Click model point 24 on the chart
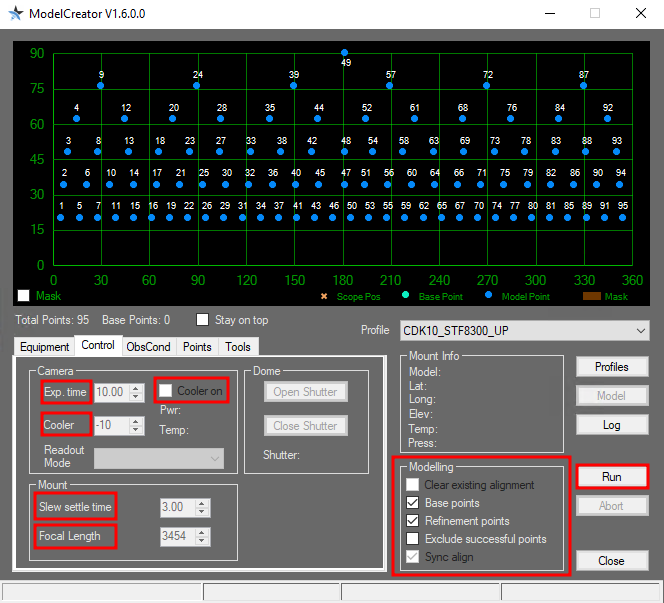Screen dimensions: 664x603 click(197, 86)
